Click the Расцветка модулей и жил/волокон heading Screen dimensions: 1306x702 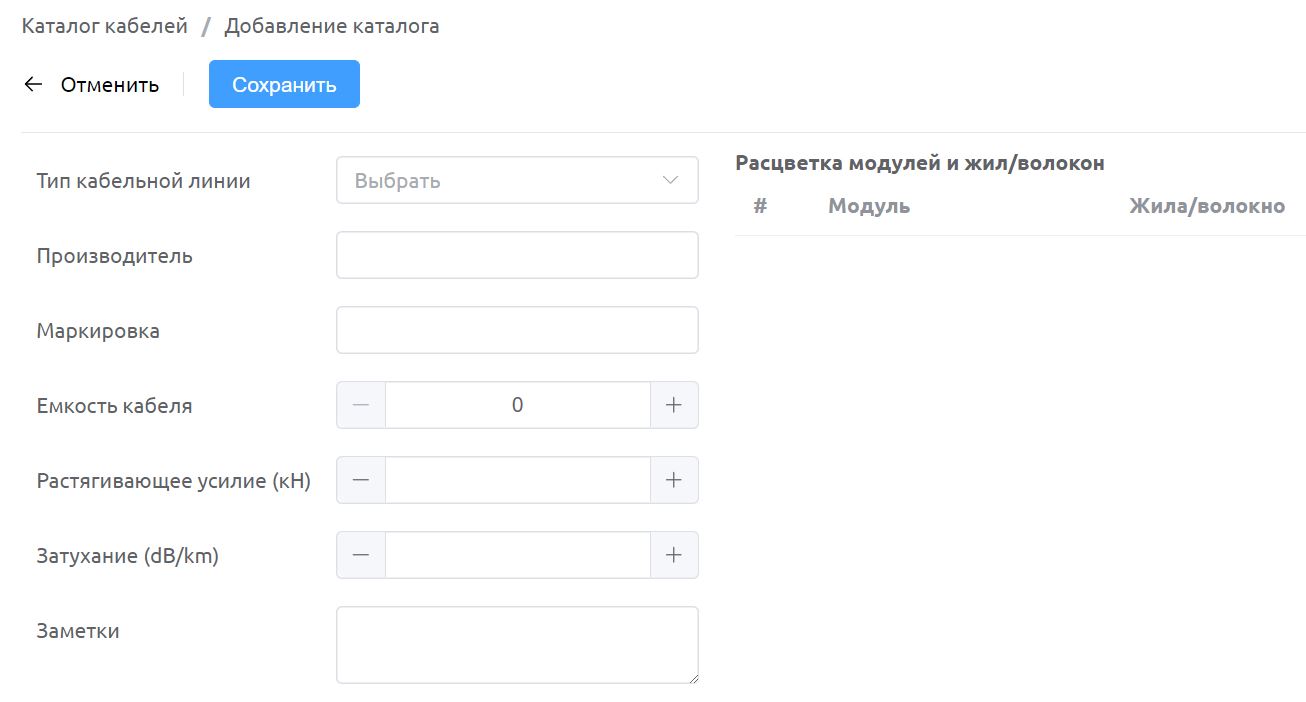920,163
